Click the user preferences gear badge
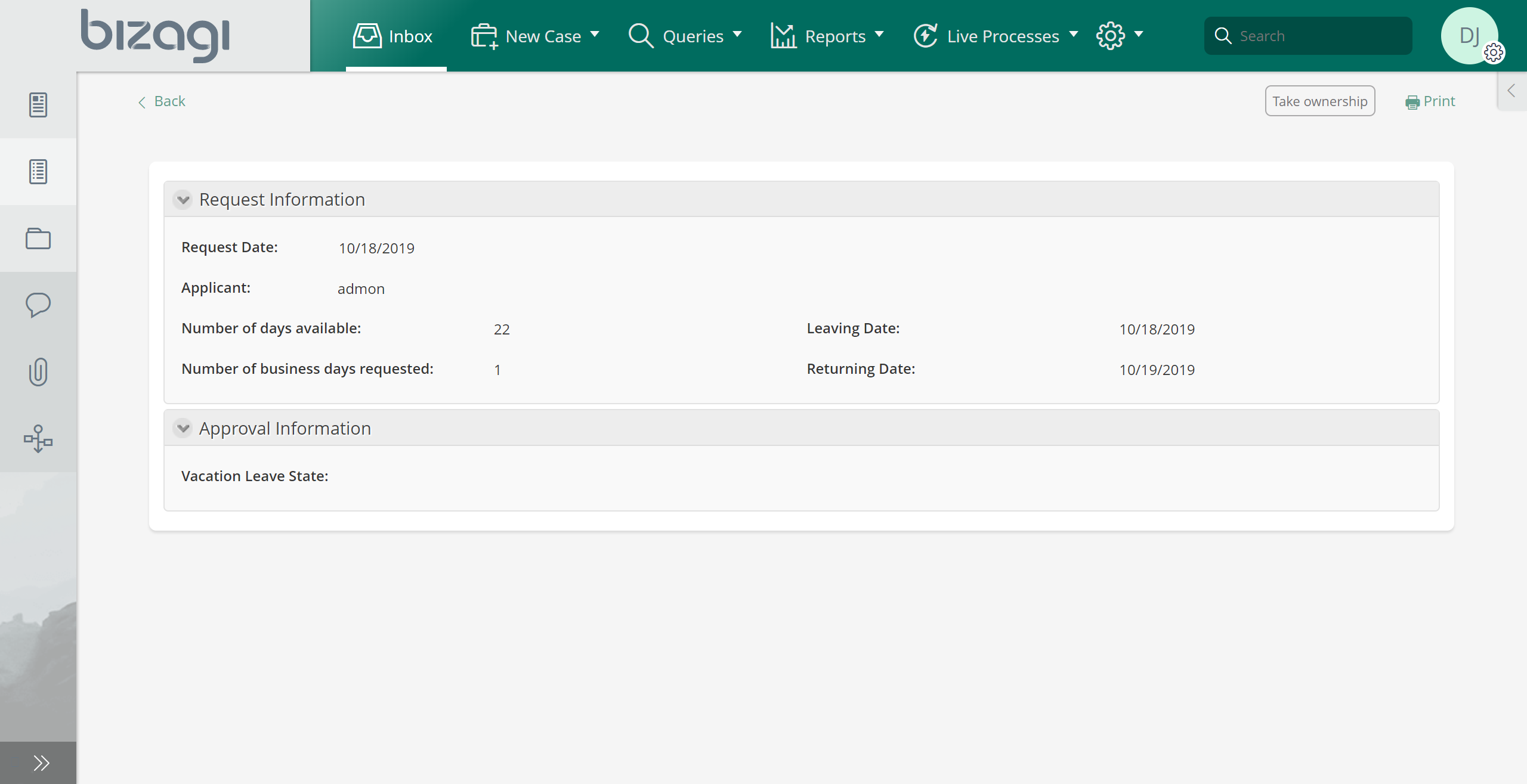 [1494, 53]
